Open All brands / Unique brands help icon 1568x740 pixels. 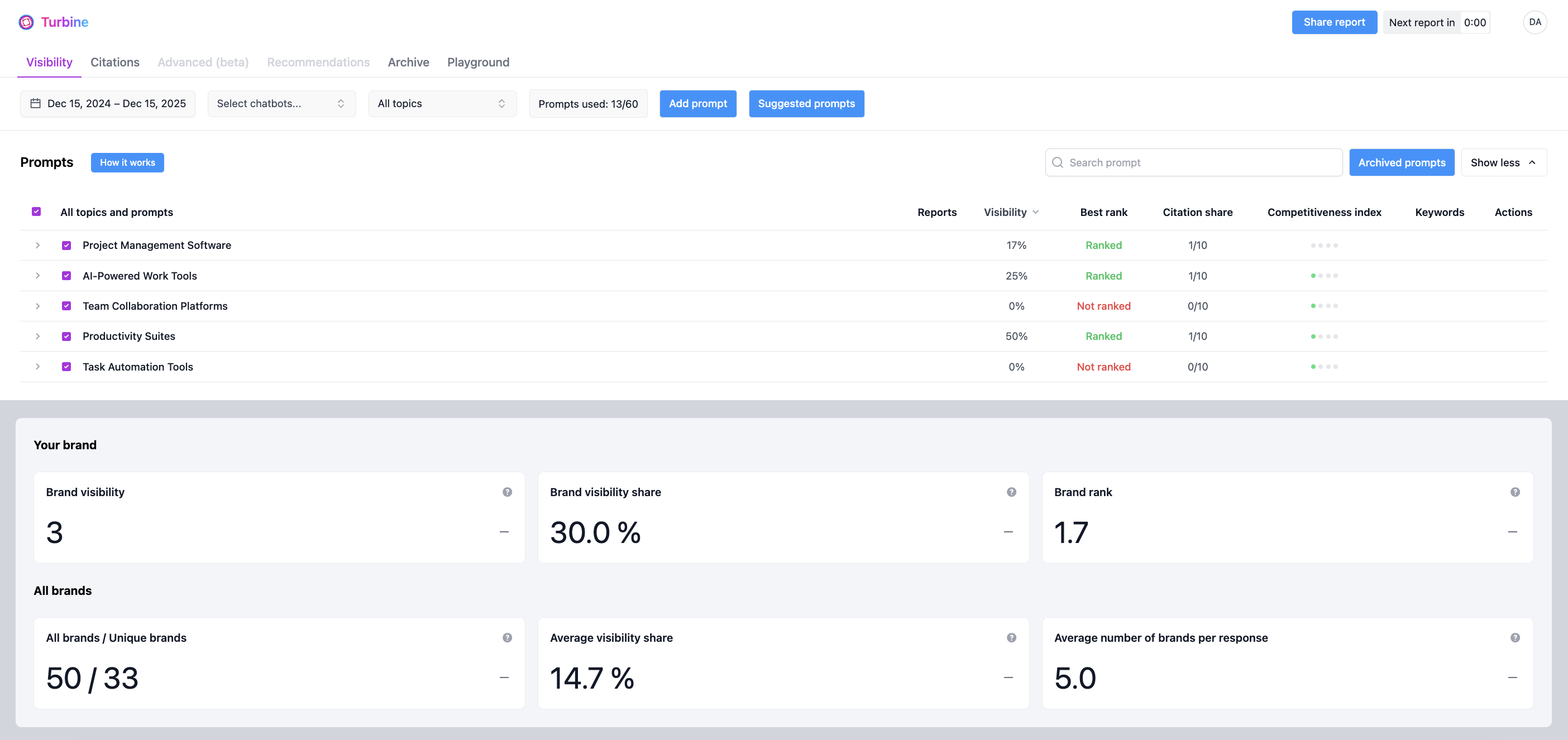click(507, 638)
